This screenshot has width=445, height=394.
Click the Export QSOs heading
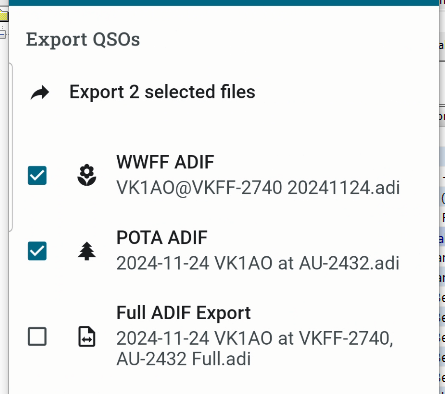pyautogui.click(x=83, y=39)
